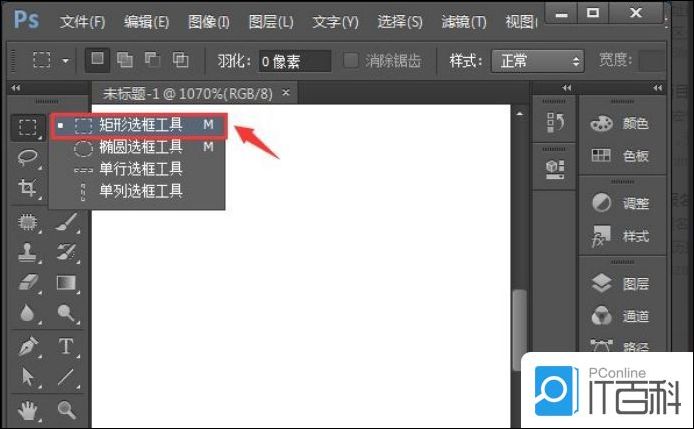
Task: Open the 图层 layers panel
Action: click(620, 283)
